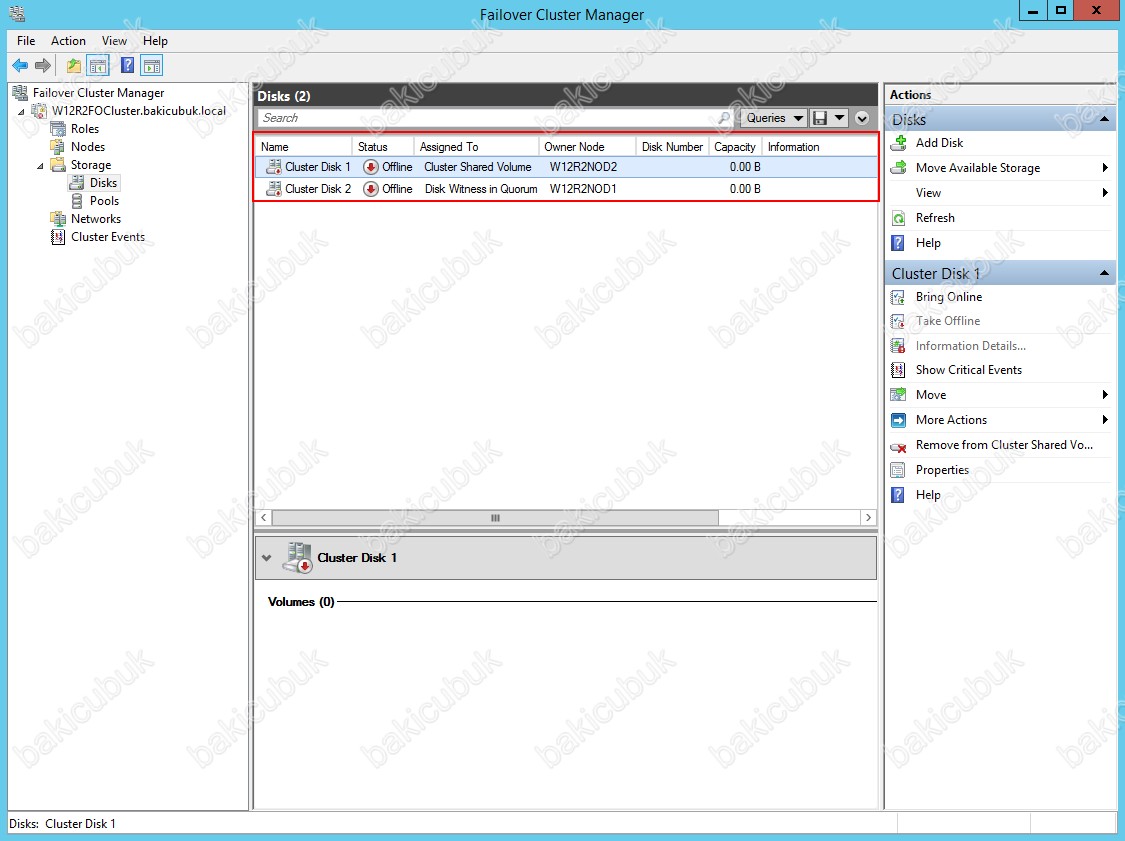1125x841 pixels.
Task: Sort by the Status column header
Action: click(x=383, y=147)
